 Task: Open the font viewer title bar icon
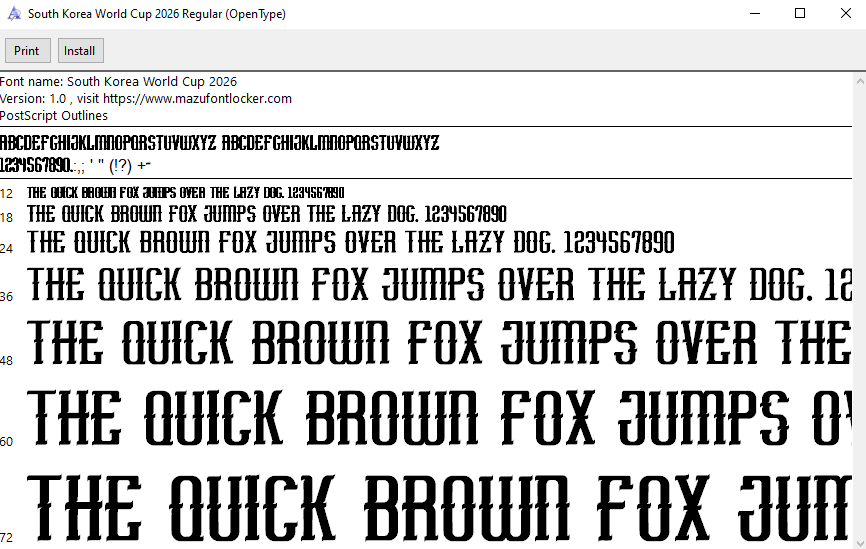[x=14, y=14]
